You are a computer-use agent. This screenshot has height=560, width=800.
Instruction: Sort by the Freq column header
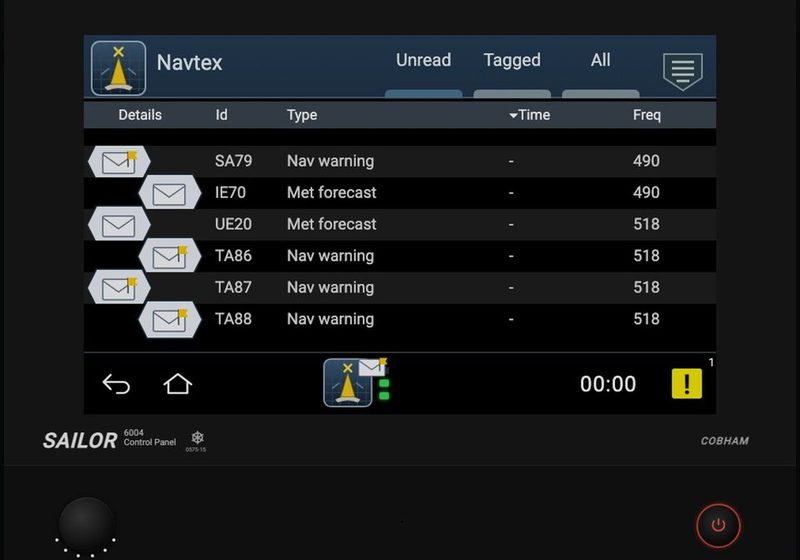(646, 115)
